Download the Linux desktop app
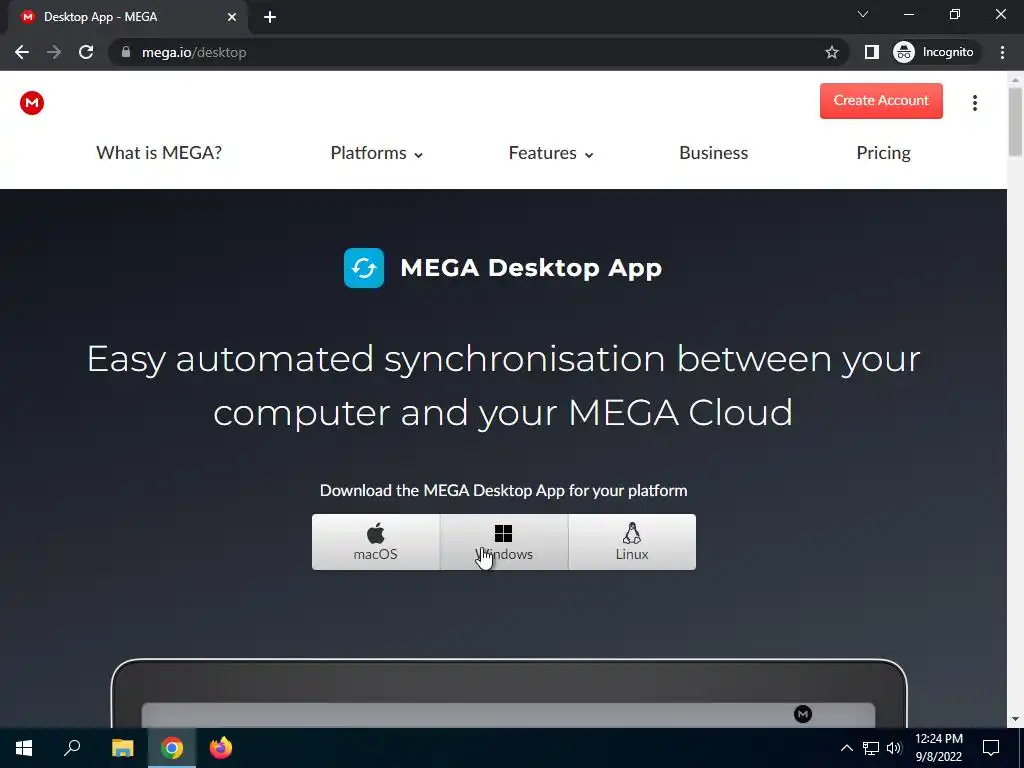The width and height of the screenshot is (1024, 768). (x=632, y=542)
